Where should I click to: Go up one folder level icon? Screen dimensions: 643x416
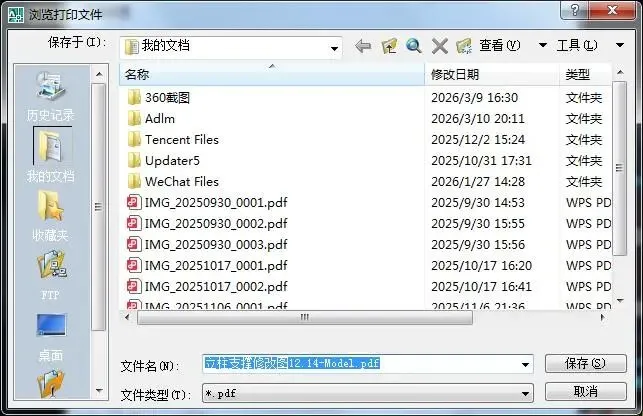coord(389,46)
